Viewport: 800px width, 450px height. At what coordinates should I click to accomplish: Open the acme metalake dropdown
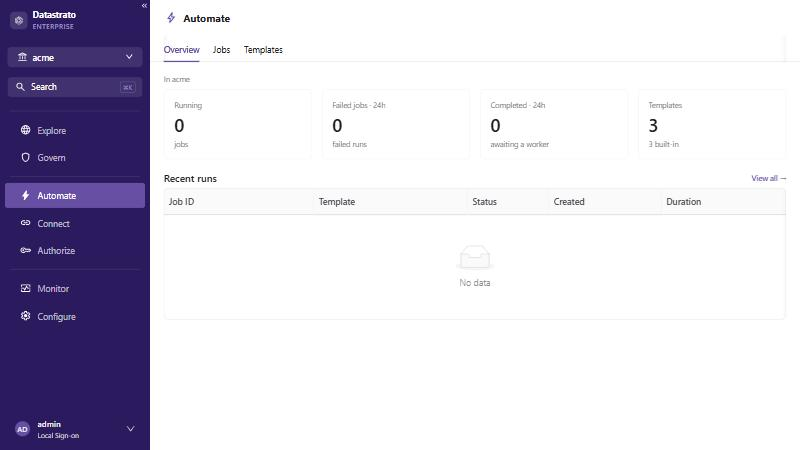tap(75, 57)
